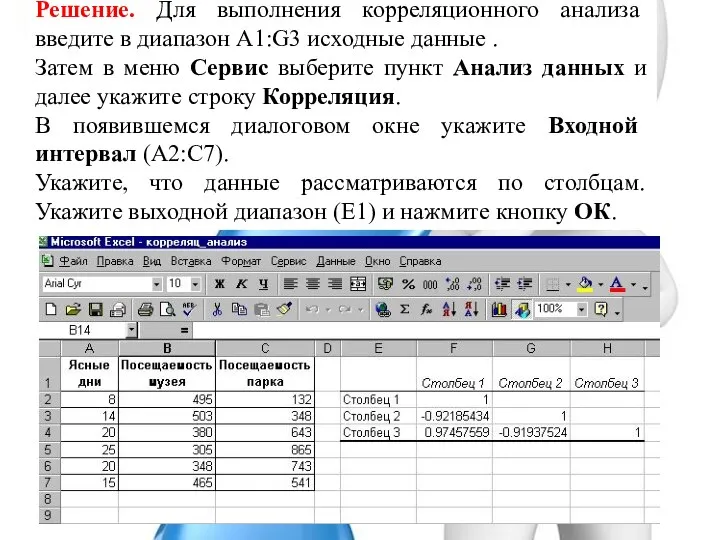Send workbook by e-mail
The width and height of the screenshot is (720, 540).
pyautogui.click(x=118, y=309)
